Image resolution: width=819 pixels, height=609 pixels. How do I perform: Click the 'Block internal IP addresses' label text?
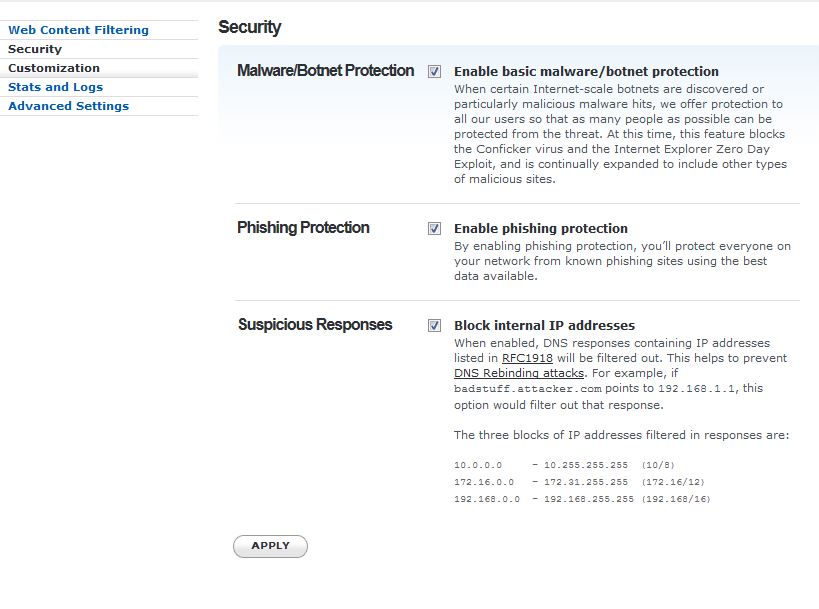tap(544, 325)
